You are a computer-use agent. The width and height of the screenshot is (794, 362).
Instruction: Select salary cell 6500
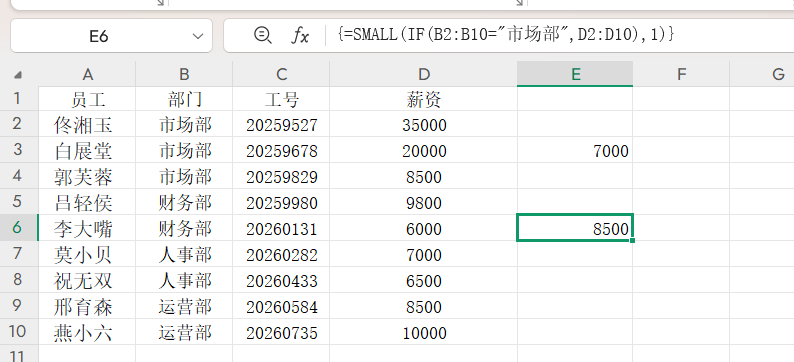pyautogui.click(x=423, y=280)
